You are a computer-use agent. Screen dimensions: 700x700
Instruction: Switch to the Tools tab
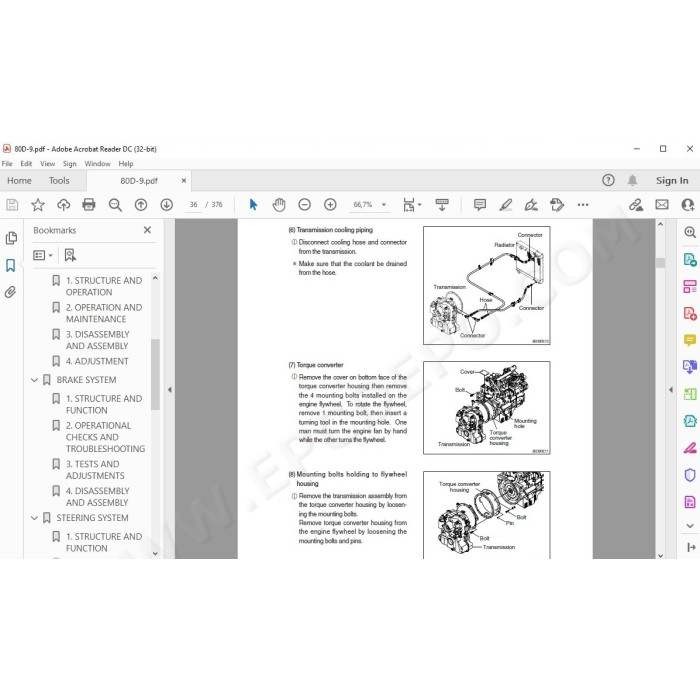coord(59,180)
